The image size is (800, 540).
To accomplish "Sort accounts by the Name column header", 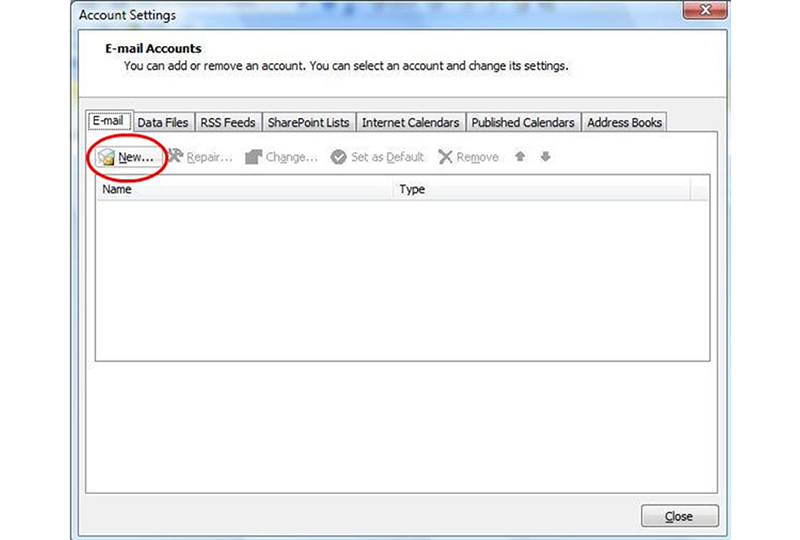I will [244, 188].
